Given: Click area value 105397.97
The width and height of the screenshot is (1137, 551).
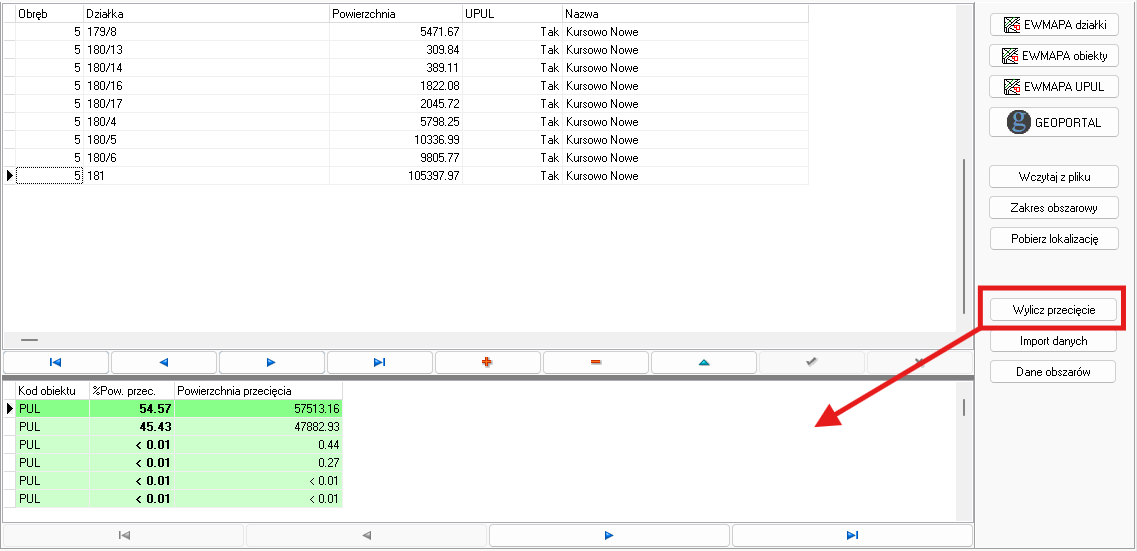Looking at the screenshot, I should (396, 175).
